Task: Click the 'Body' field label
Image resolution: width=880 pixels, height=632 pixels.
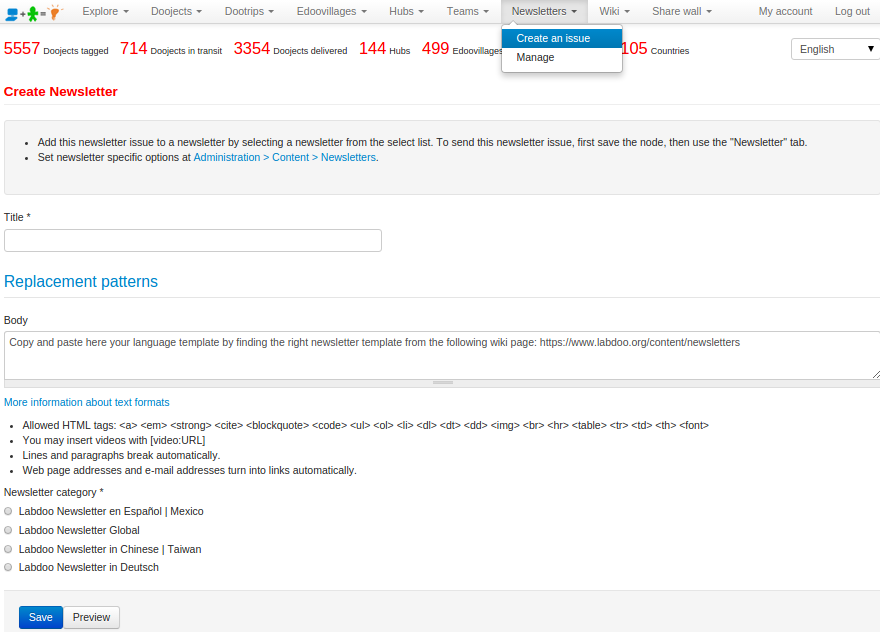Action: [x=16, y=320]
